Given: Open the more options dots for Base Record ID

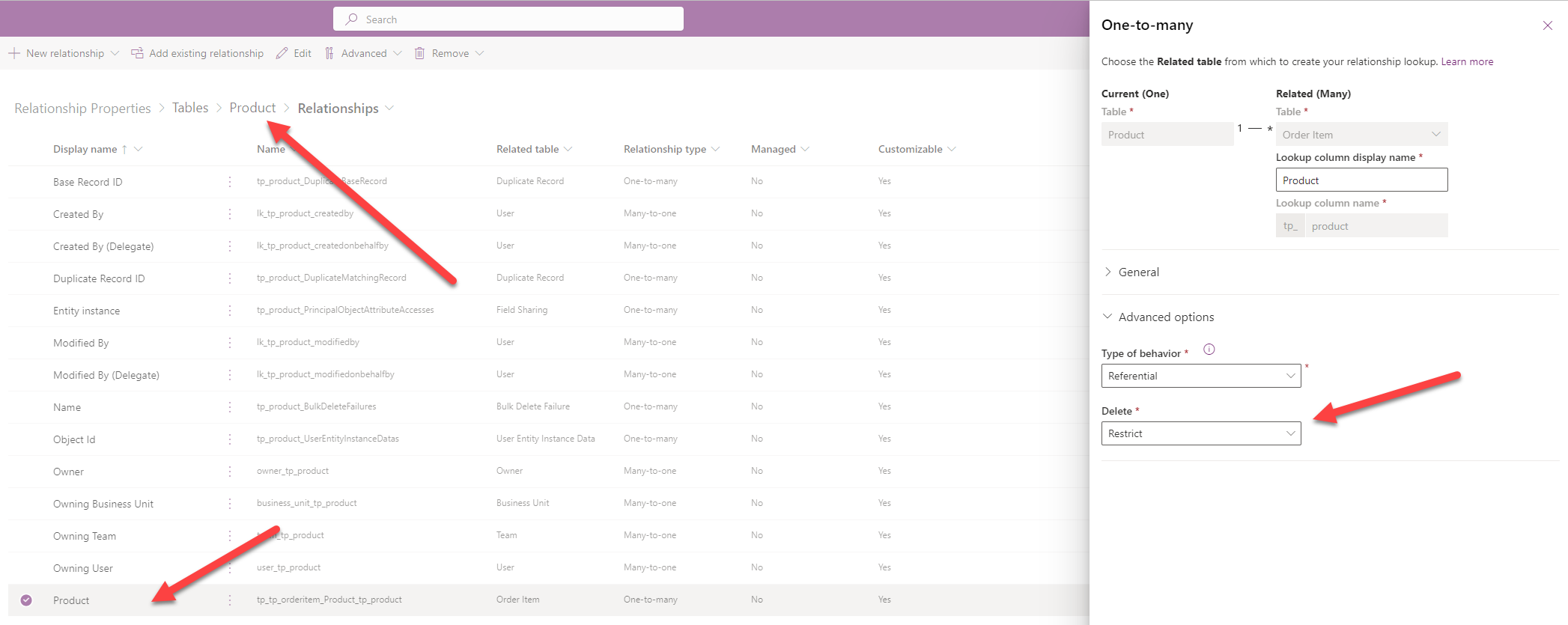Looking at the screenshot, I should [230, 182].
